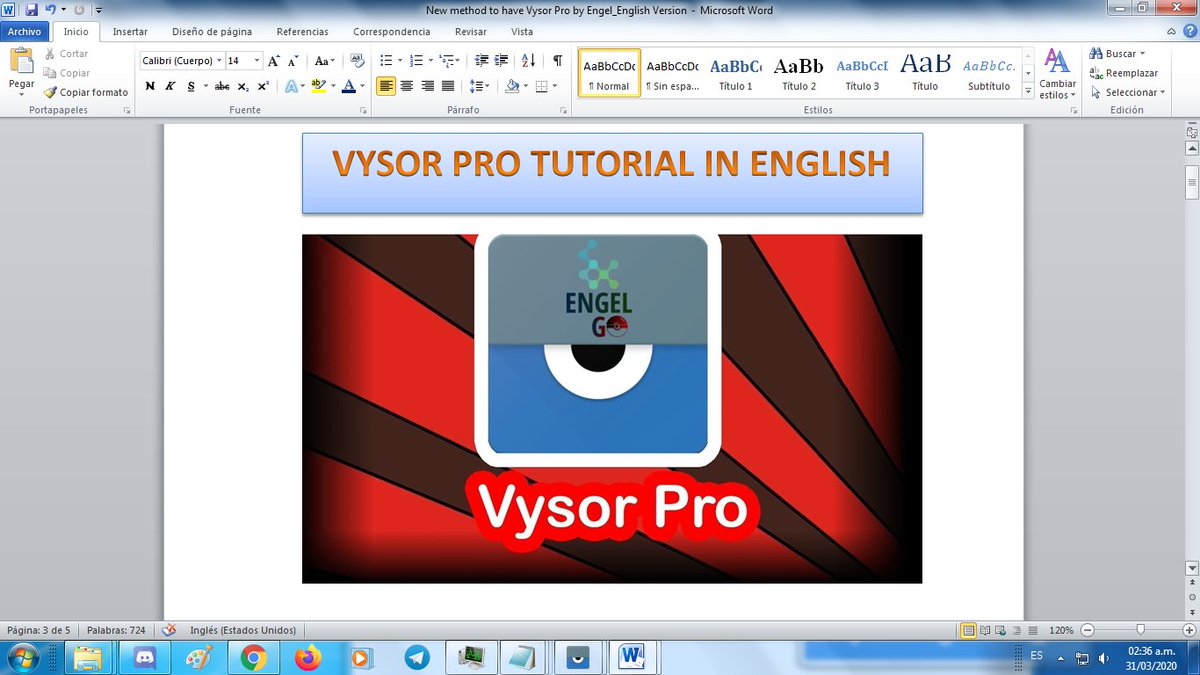The height and width of the screenshot is (675, 1200).
Task: Click the volume speaker tray icon
Action: (1105, 657)
